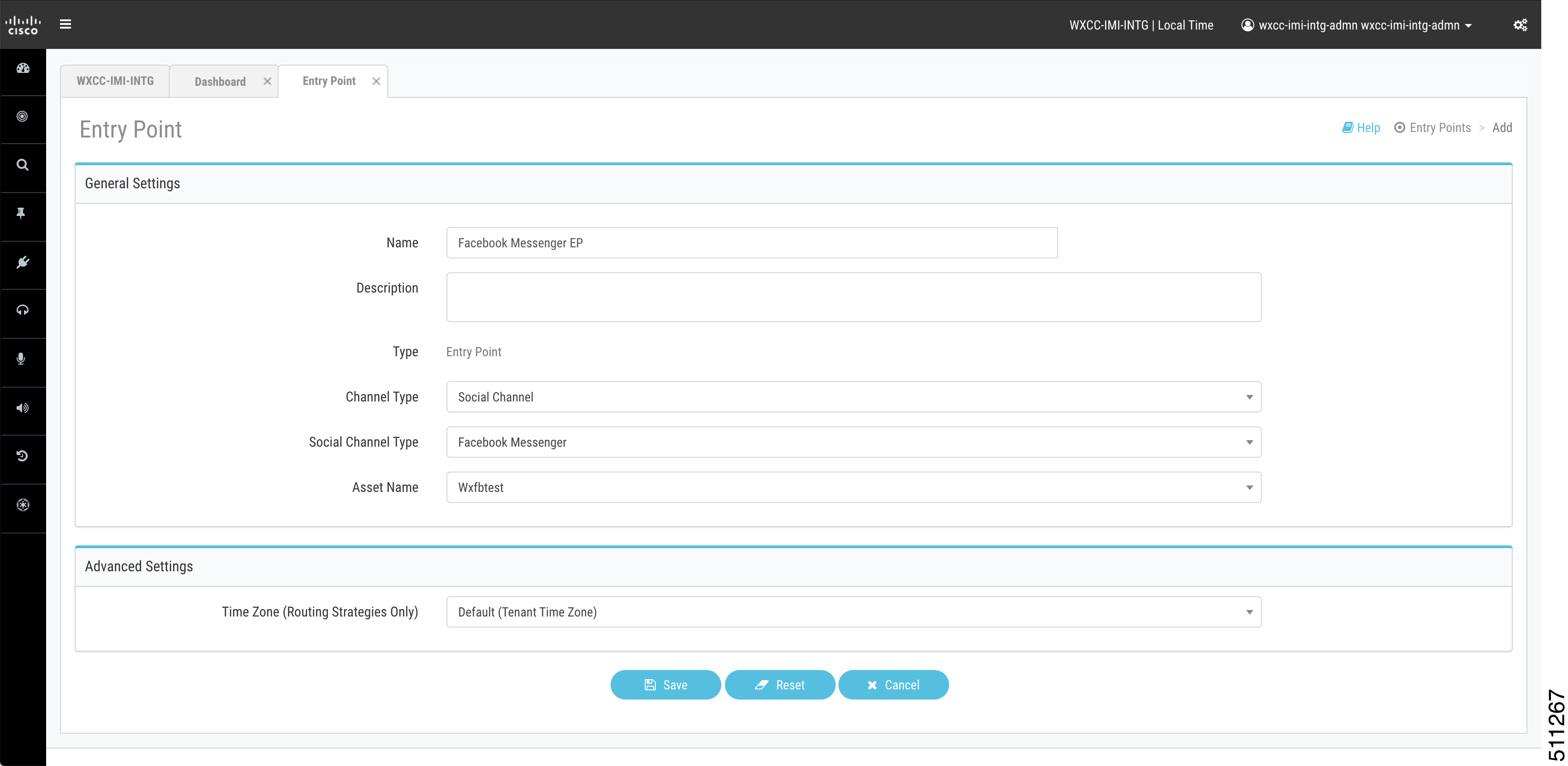Switch to the Dashboard tab
Viewport: 1568px width, 766px height.
point(220,82)
